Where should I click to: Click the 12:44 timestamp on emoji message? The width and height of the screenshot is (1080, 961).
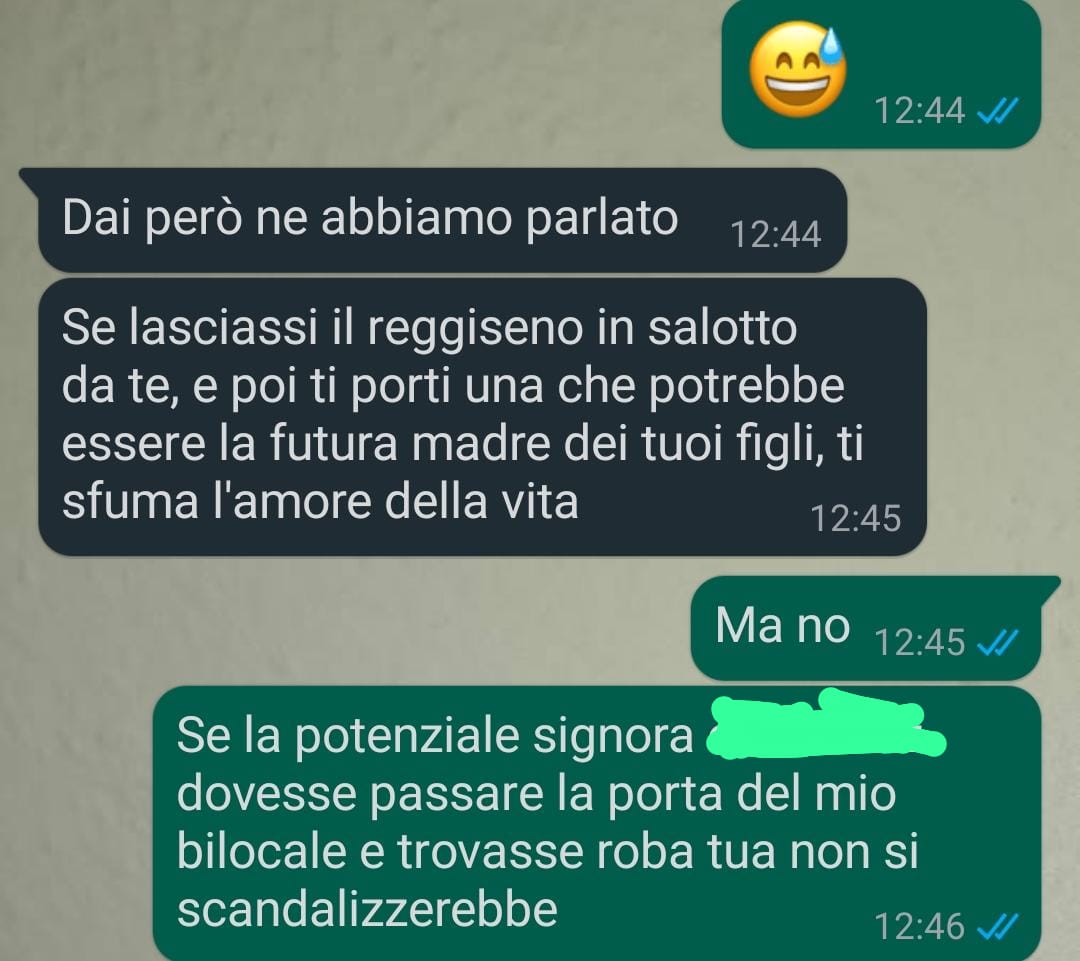tap(920, 110)
